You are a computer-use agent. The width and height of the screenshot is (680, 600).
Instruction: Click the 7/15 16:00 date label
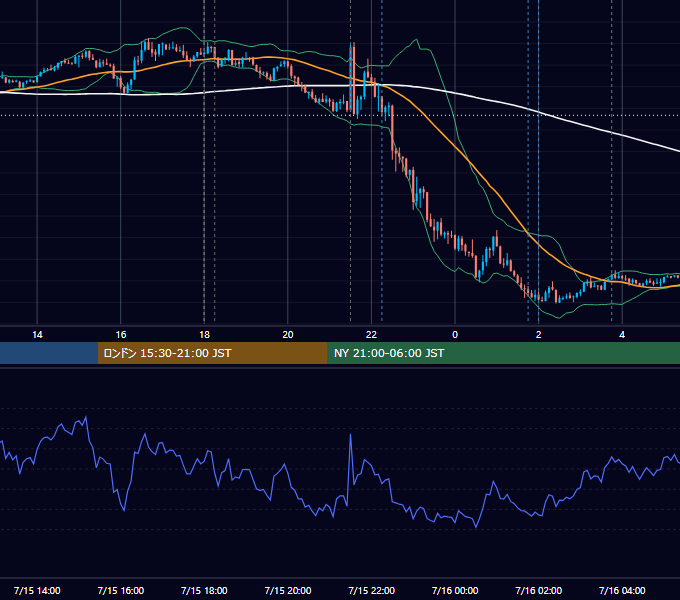click(121, 590)
